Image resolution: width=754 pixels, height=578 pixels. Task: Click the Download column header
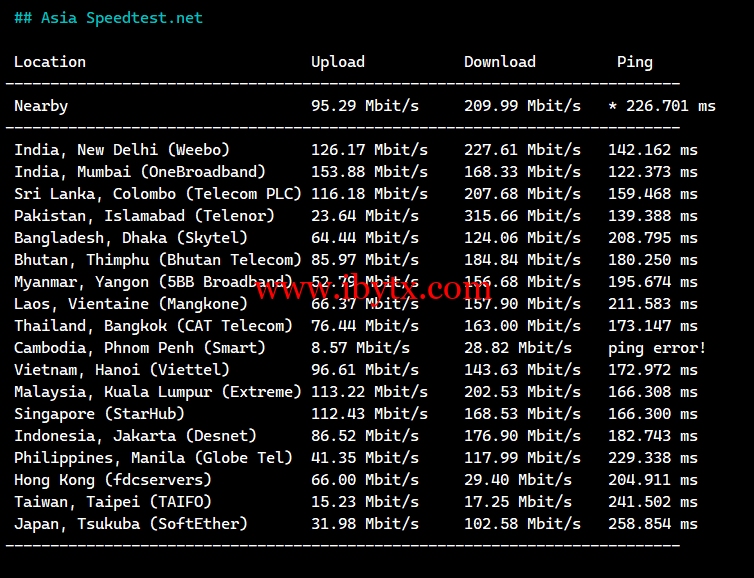pyautogui.click(x=500, y=62)
